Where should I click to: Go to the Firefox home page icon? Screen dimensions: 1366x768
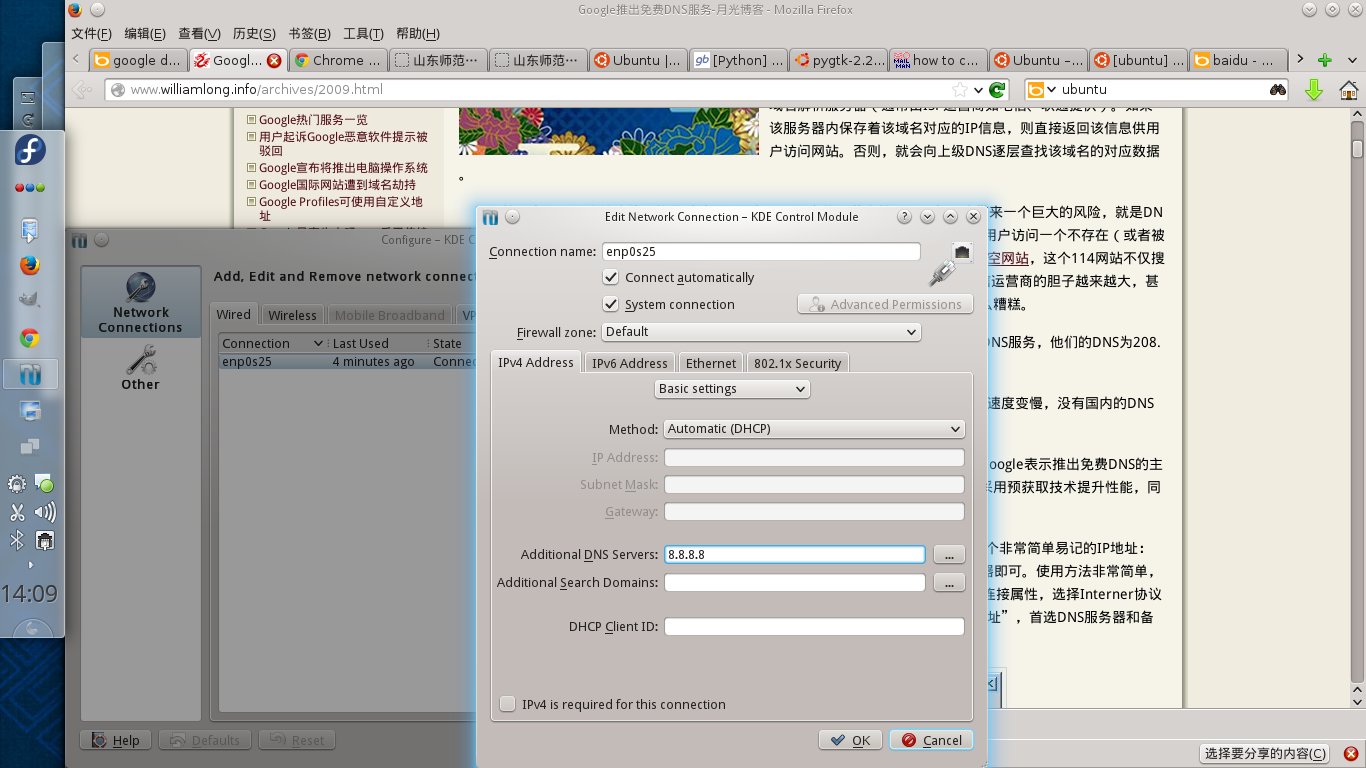pos(1348,90)
